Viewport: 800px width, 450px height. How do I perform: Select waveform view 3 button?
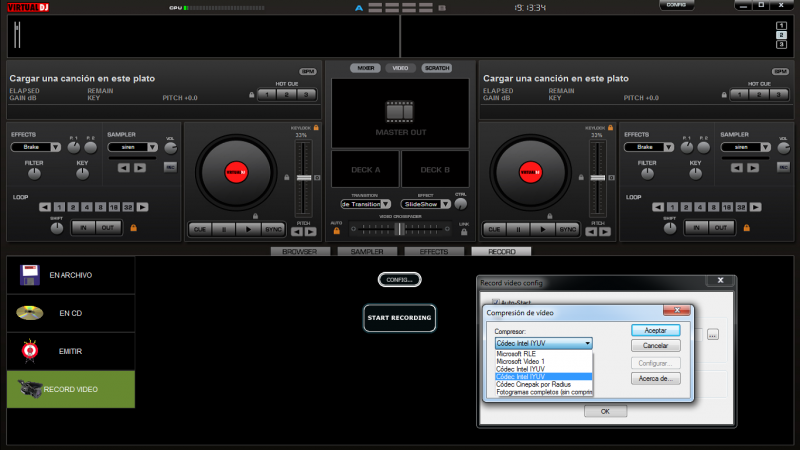tap(781, 45)
